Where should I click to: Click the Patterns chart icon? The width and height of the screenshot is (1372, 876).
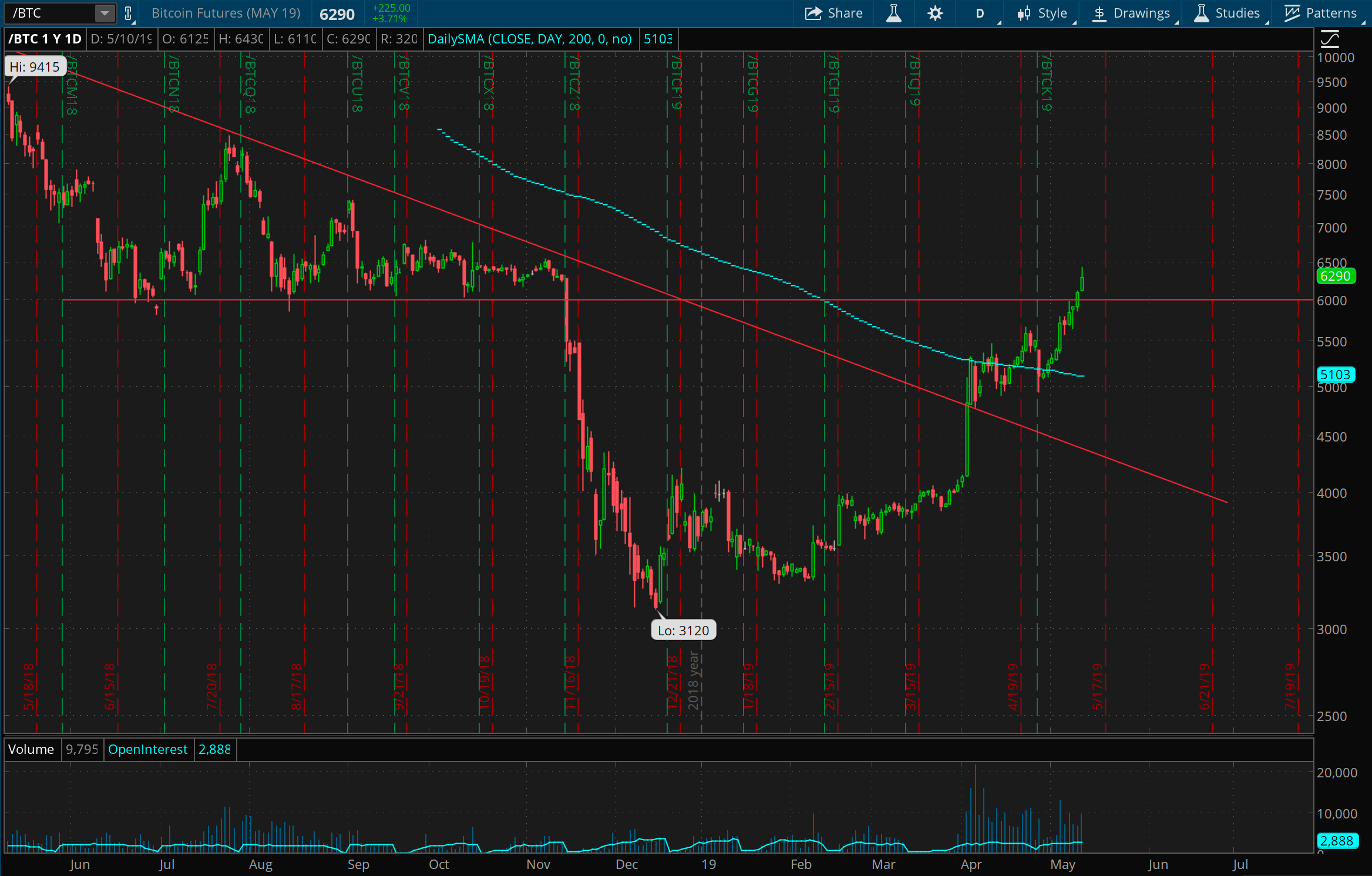coord(1292,13)
